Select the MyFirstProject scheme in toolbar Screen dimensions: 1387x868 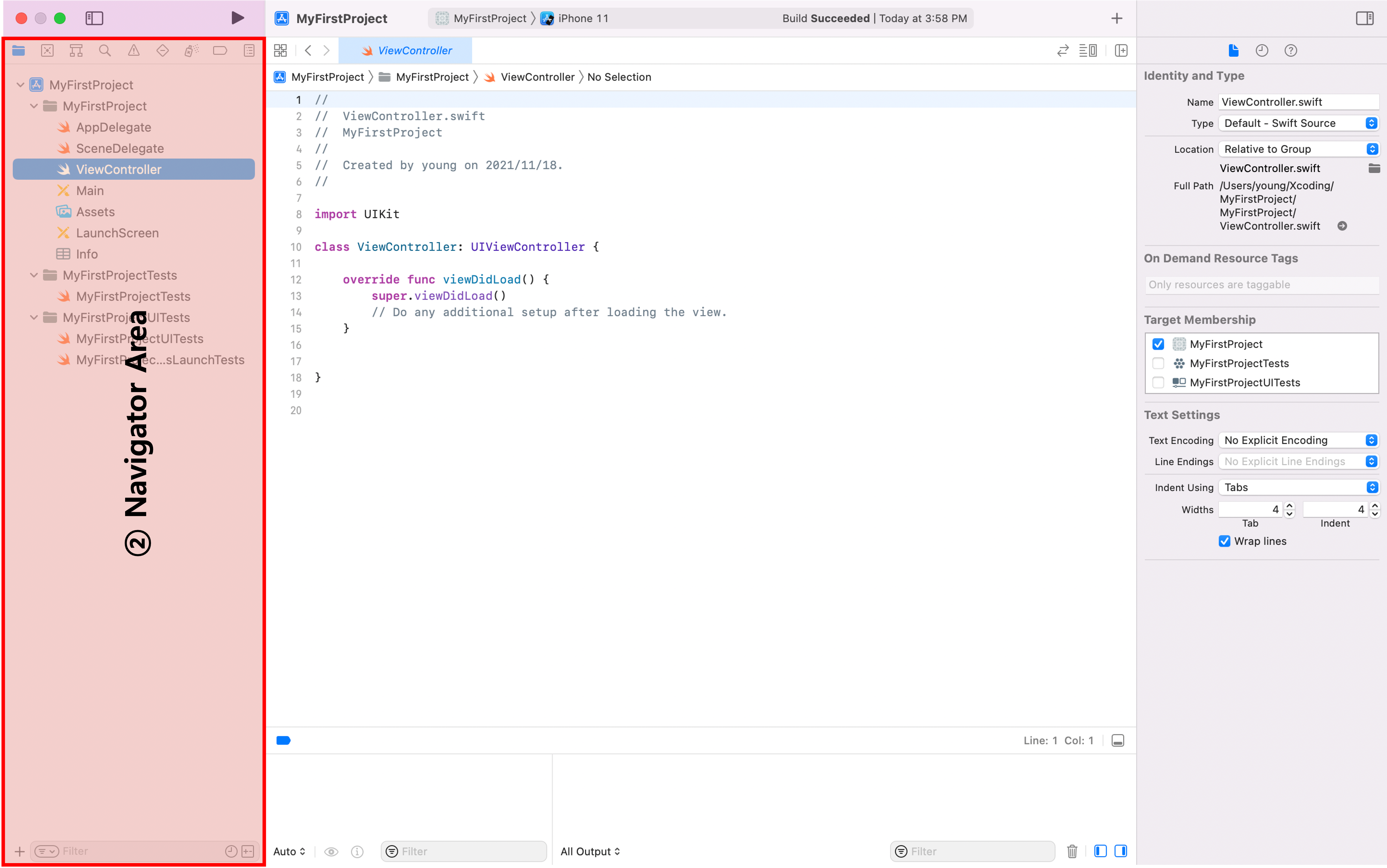481,19
